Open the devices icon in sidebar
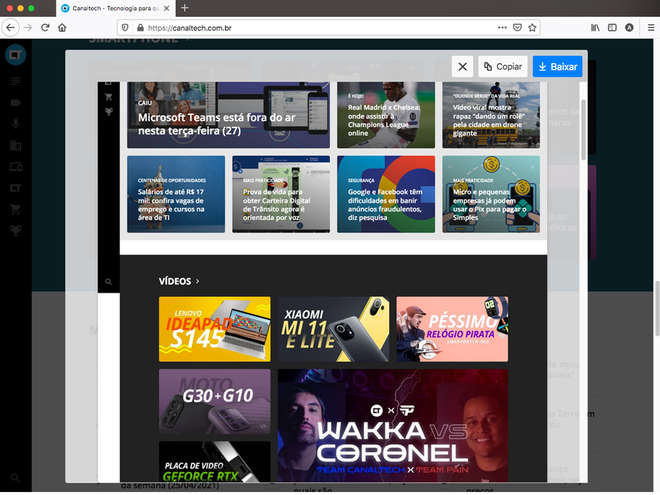 pyautogui.click(x=16, y=167)
